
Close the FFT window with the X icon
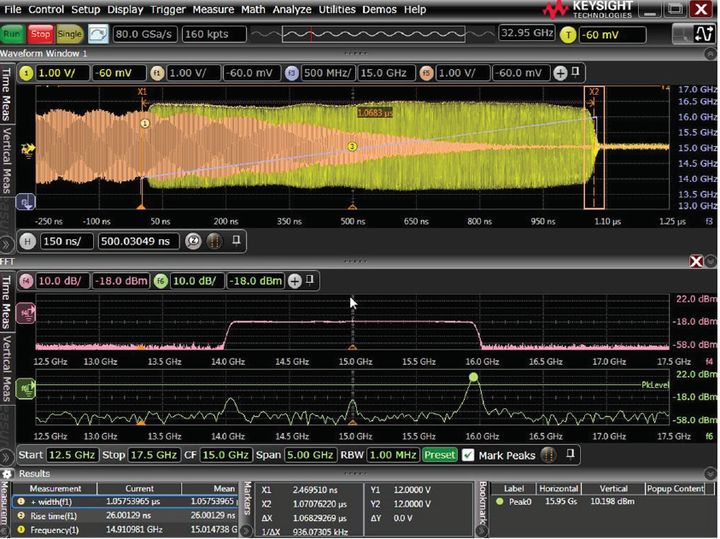696,260
